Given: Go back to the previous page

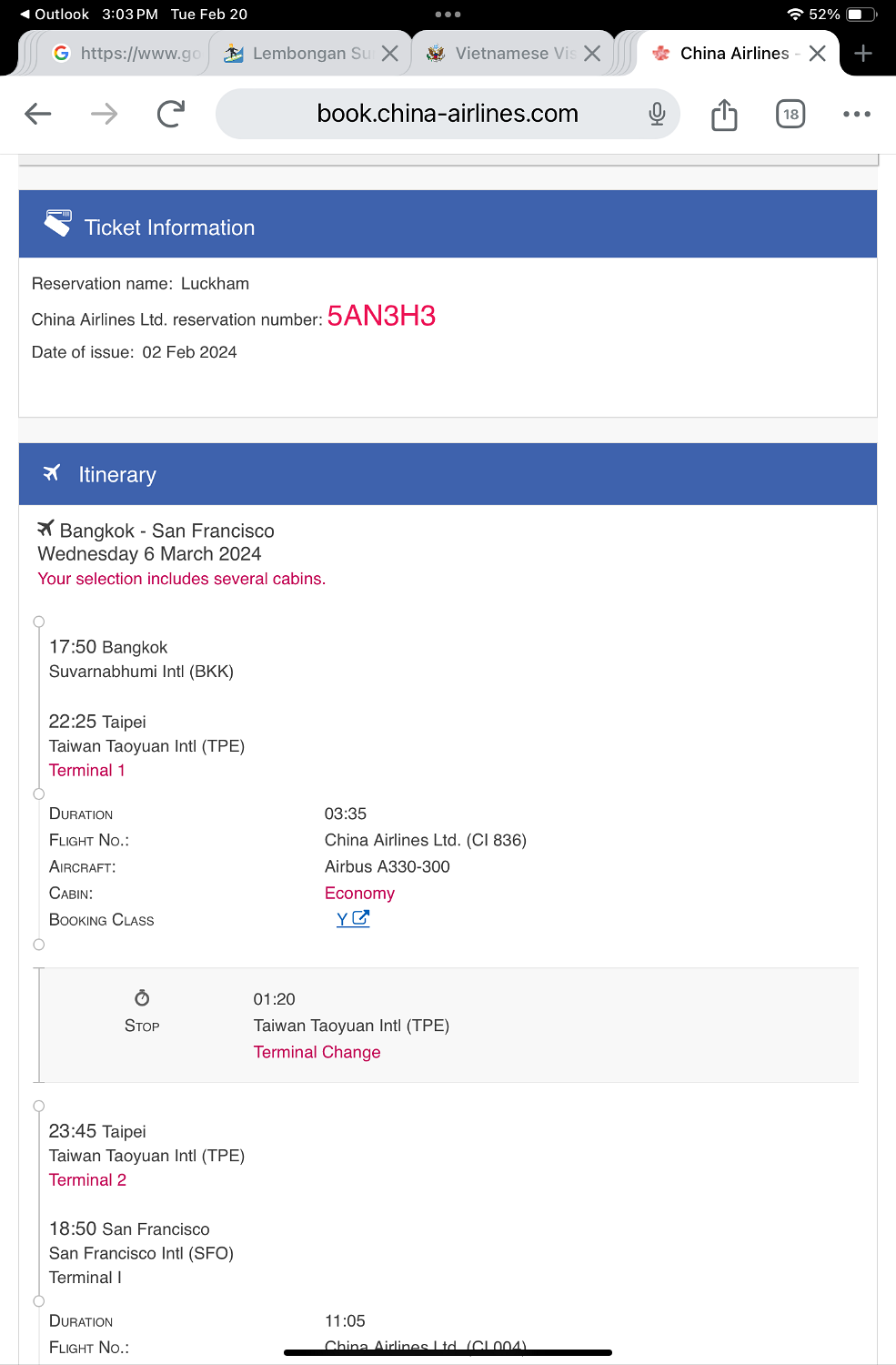Looking at the screenshot, I should (x=38, y=114).
